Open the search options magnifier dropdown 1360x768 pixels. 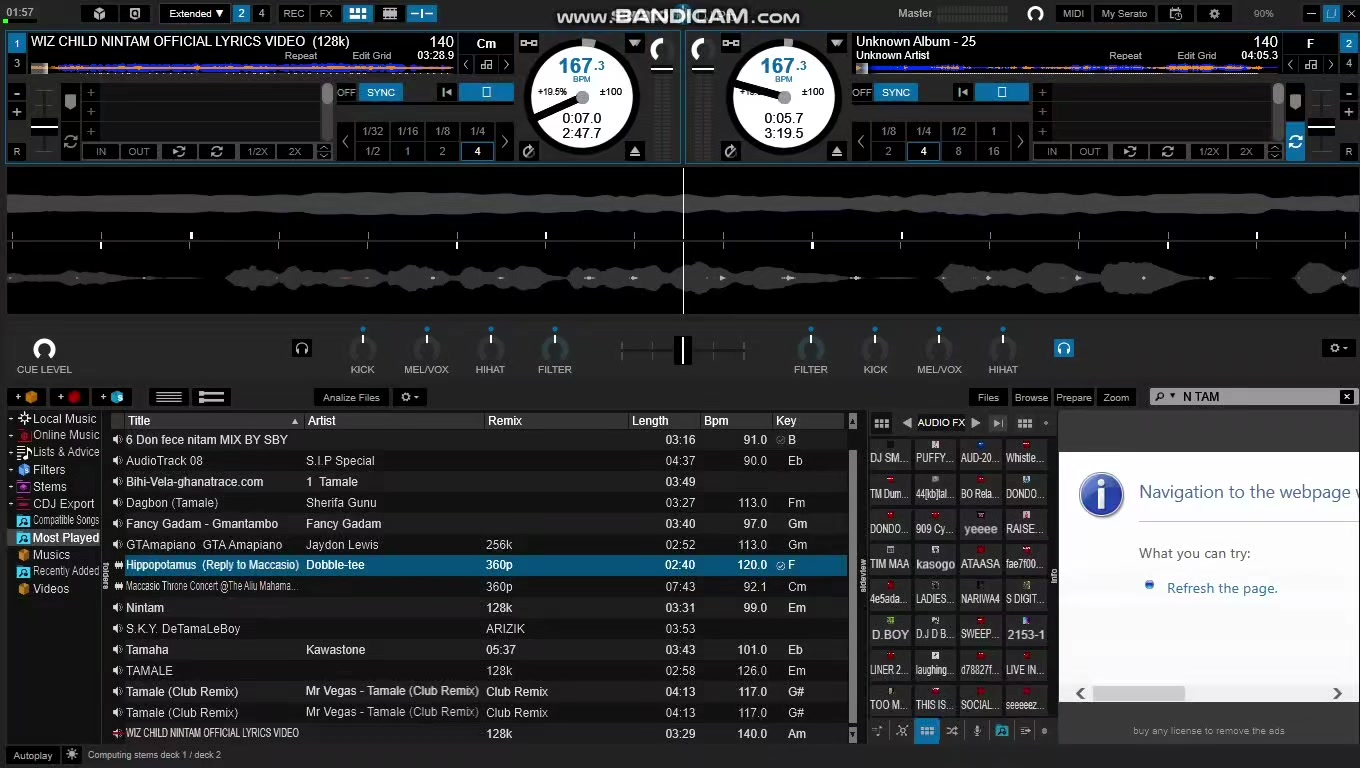coord(1164,397)
